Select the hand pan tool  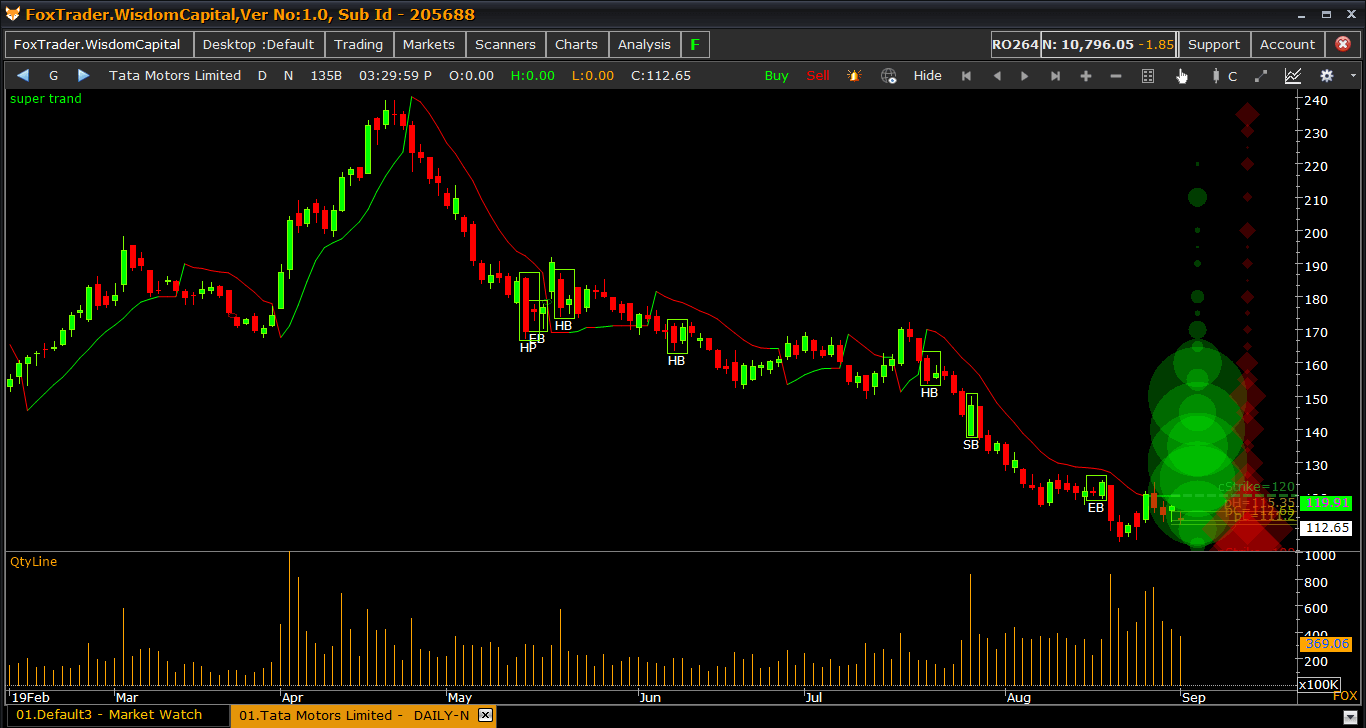1182,76
